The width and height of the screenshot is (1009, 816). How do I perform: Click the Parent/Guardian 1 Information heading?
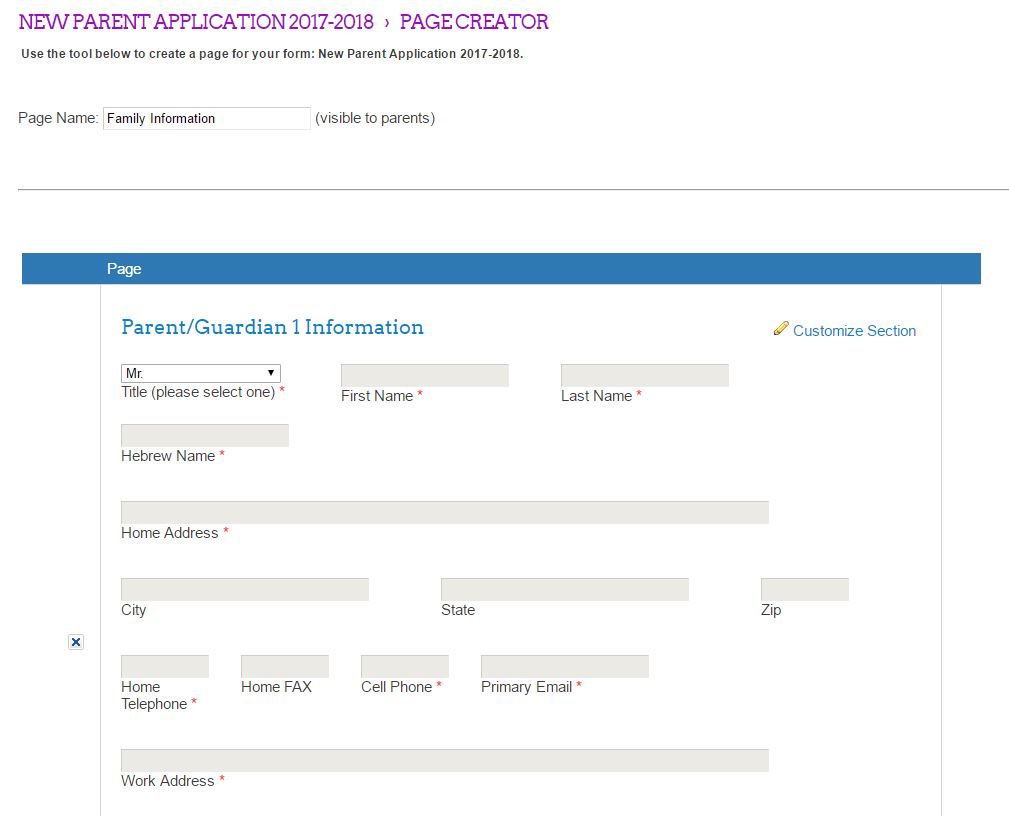pyautogui.click(x=272, y=327)
